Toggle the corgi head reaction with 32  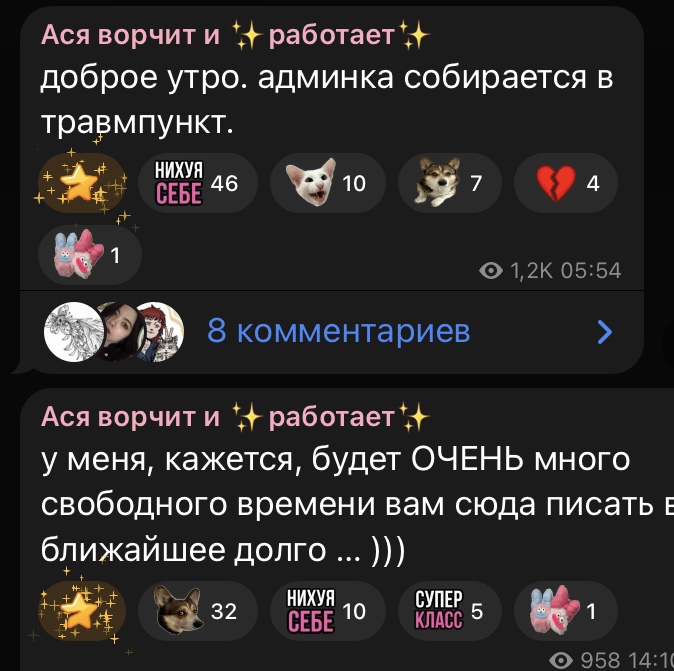tap(198, 611)
